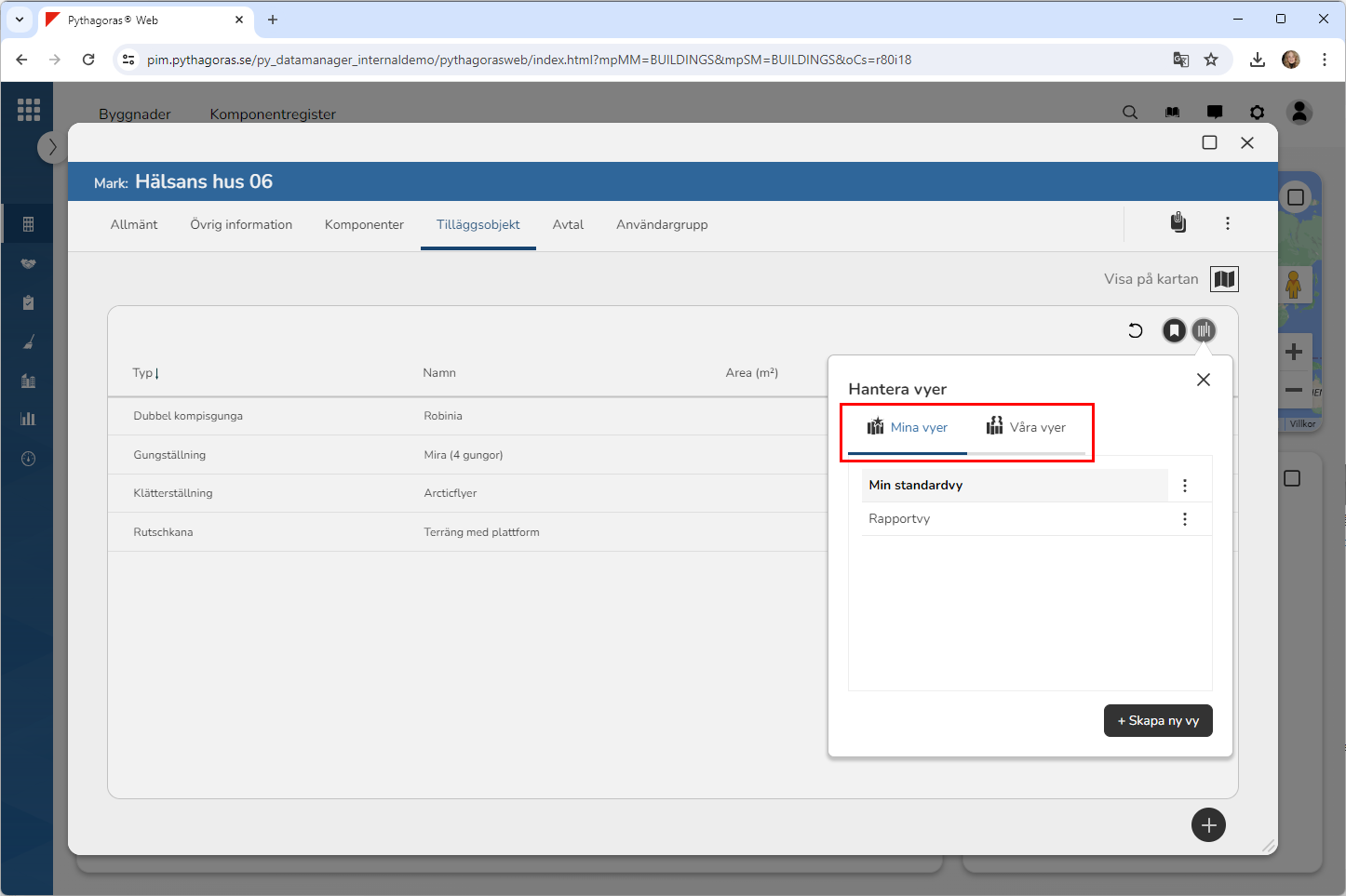Screen dimensions: 1346x896
Task: Open the three-dot menu for Rapportvy
Action: 1184,519
